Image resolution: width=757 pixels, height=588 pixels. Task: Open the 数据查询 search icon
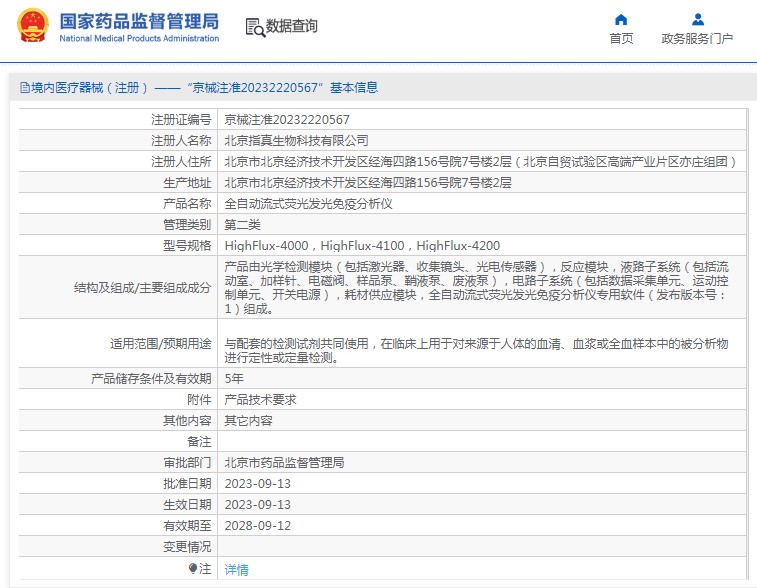click(x=255, y=28)
